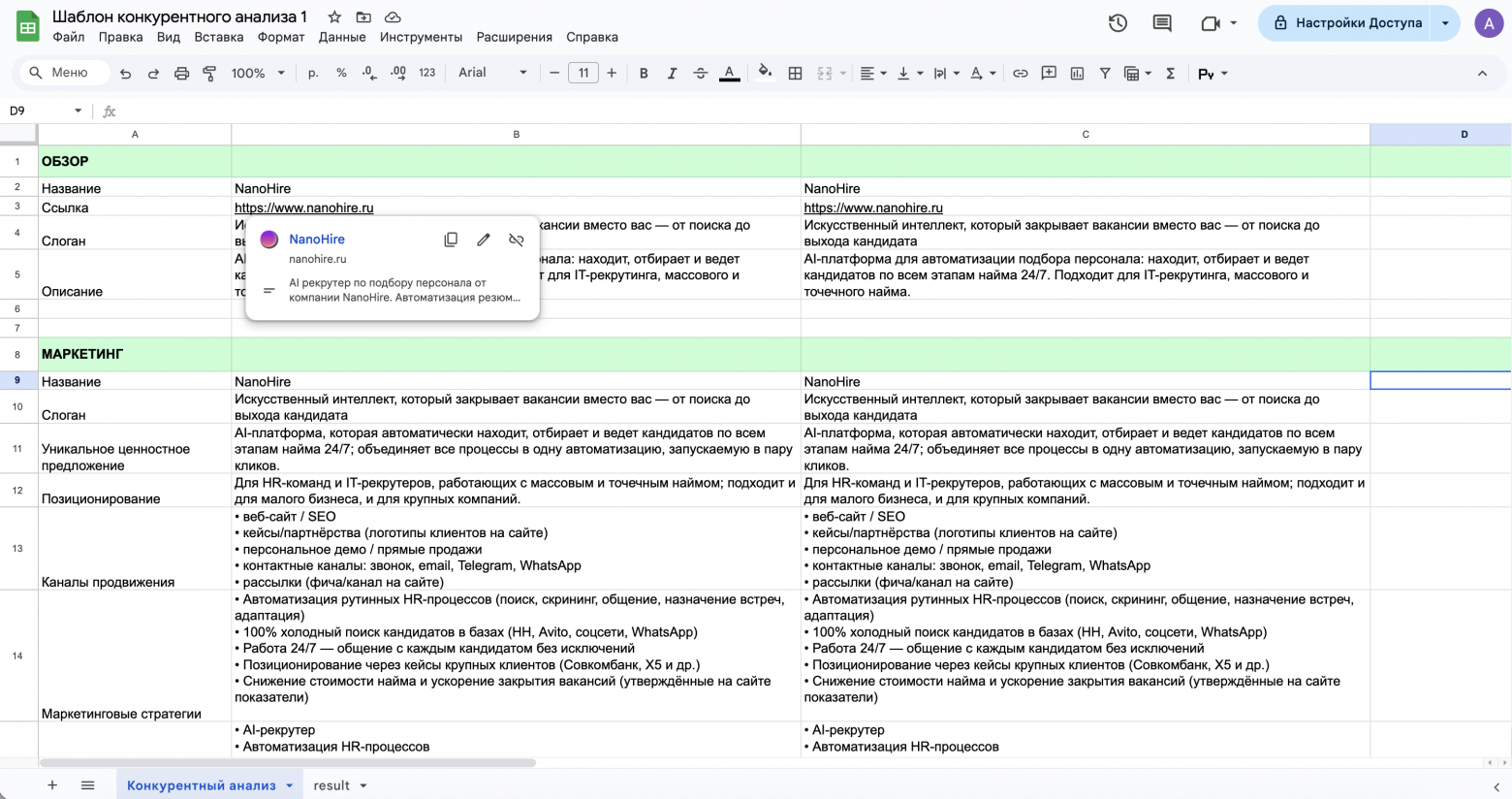Viewport: 1512px width, 799px height.
Task: Toggle strikethrough formatting
Action: [701, 73]
